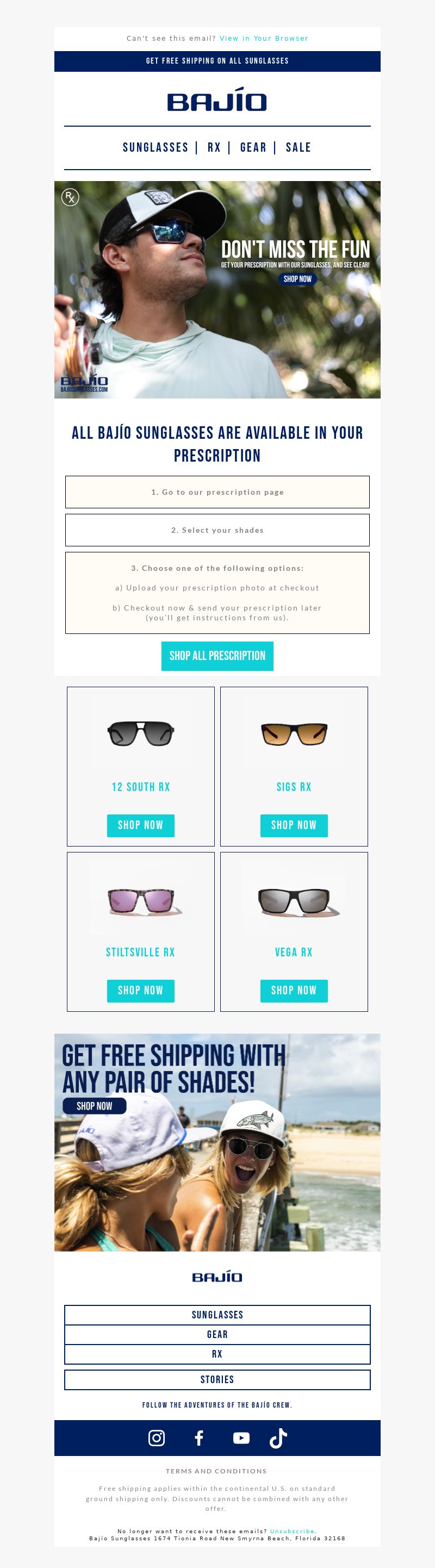
Task: Open the RX navigation item at top
Action: click(214, 147)
